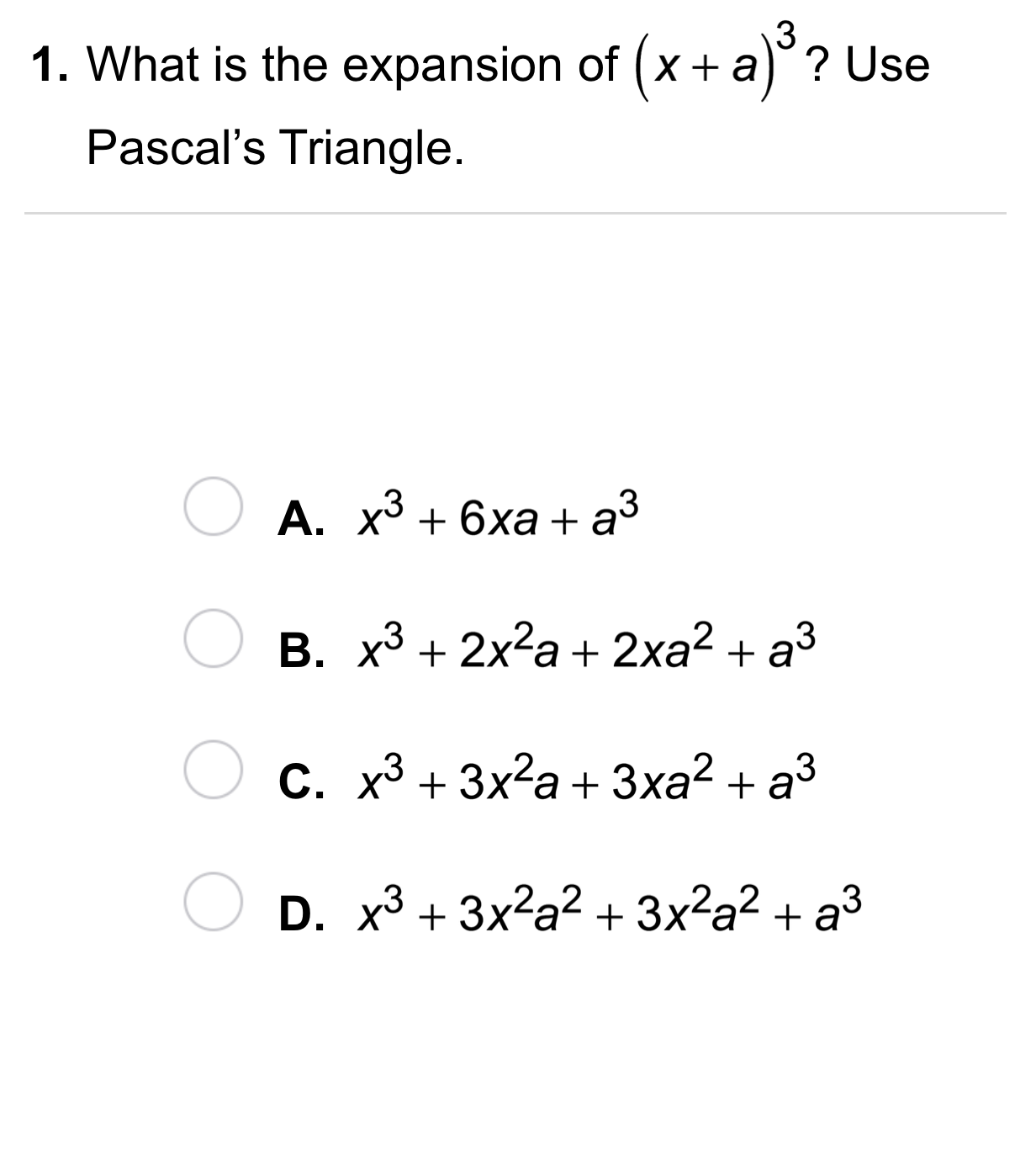1036x1176 pixels.
Task: Click the "Pascal's Triangle." text
Action: coord(275,148)
